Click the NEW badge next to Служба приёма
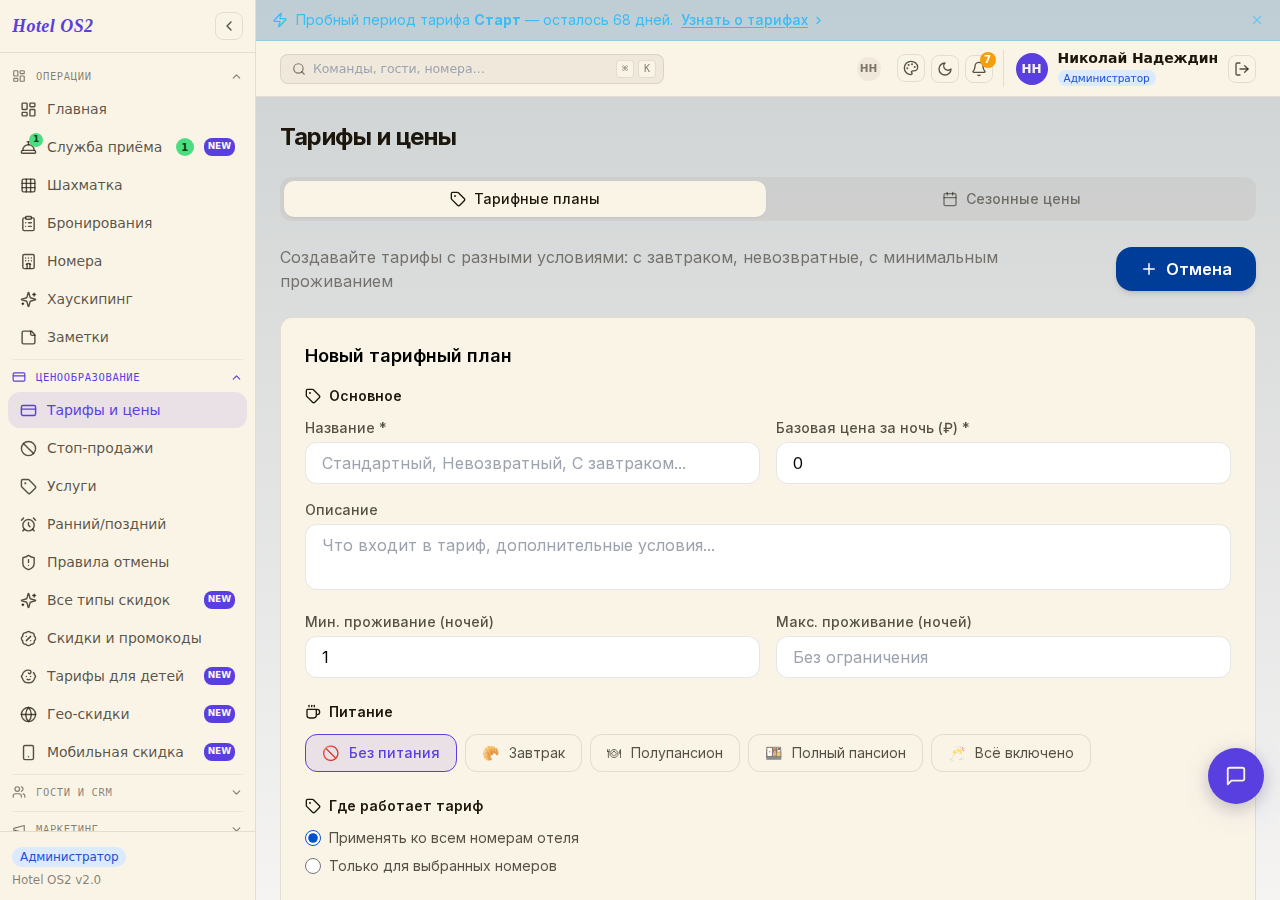The width and height of the screenshot is (1280, 900). click(219, 147)
